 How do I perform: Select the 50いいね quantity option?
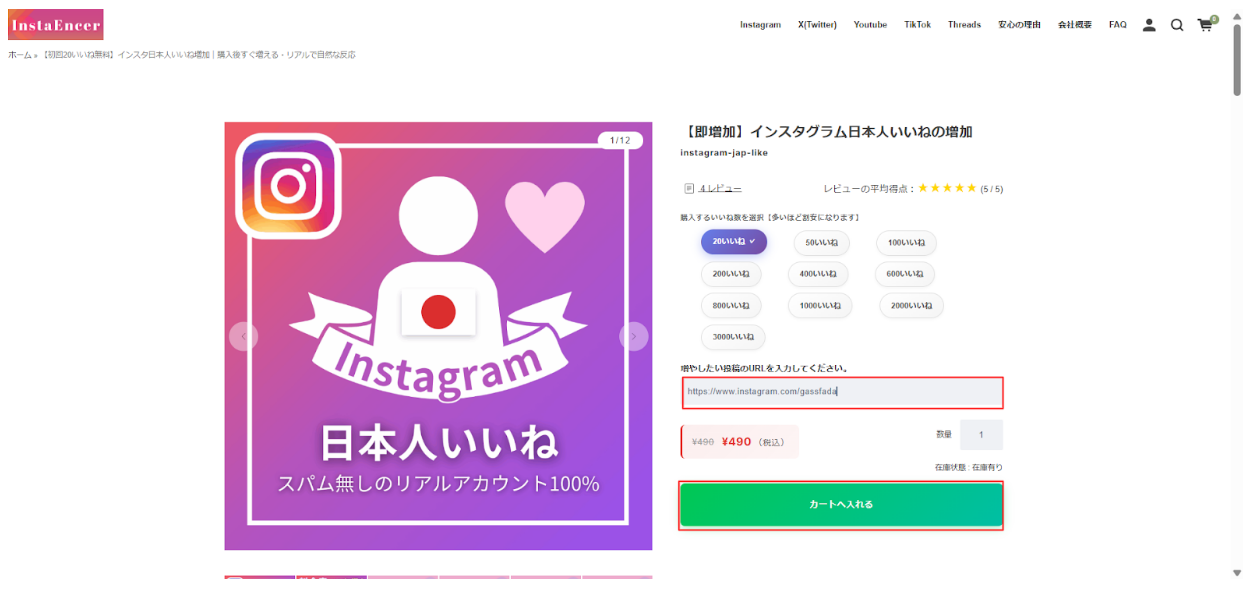coord(820,243)
